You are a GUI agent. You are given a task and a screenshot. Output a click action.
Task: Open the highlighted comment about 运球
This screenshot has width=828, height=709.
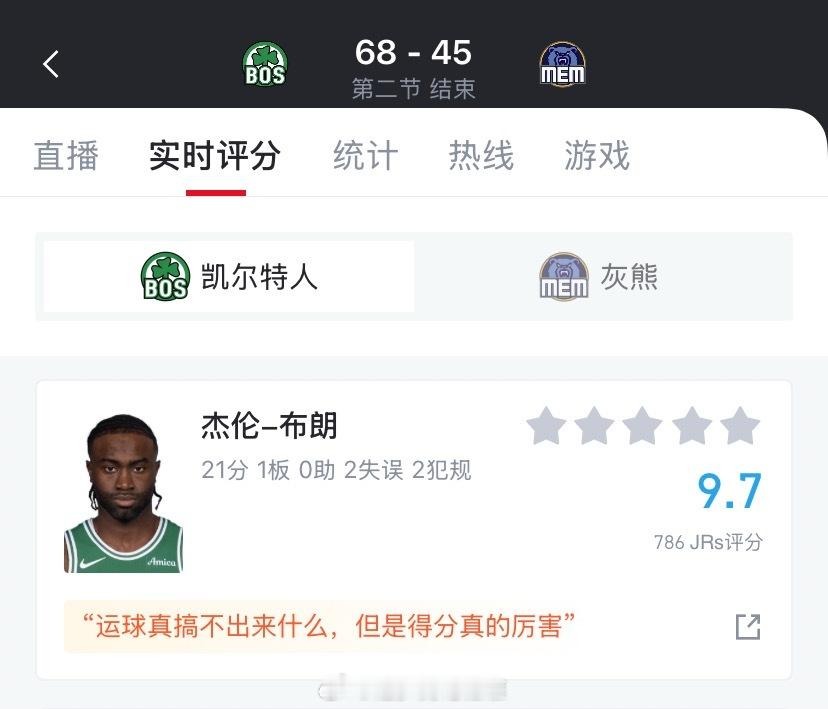[x=328, y=626]
